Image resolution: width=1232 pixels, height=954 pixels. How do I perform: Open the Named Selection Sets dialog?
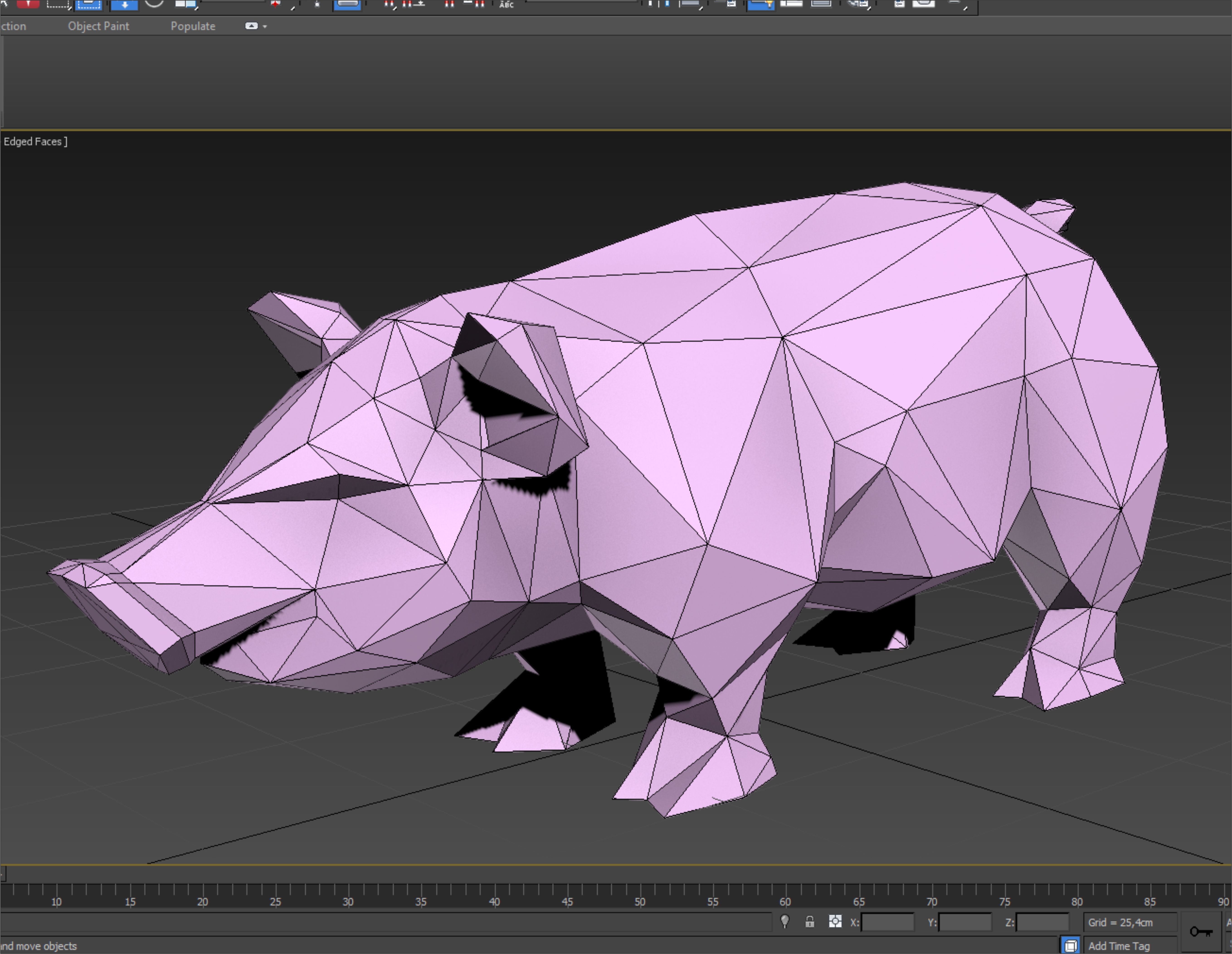click(x=506, y=5)
